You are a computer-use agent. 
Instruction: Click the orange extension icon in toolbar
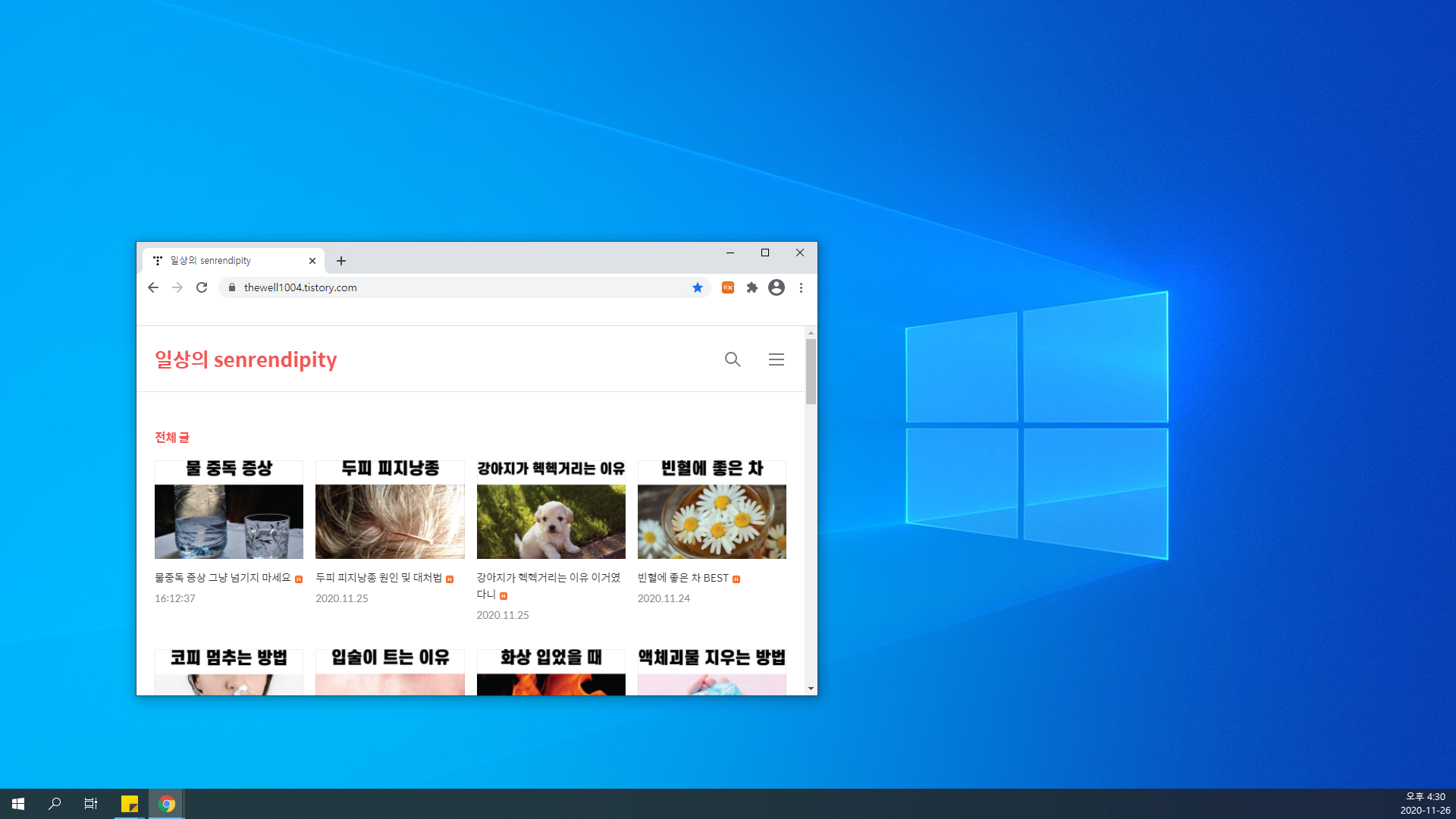727,287
